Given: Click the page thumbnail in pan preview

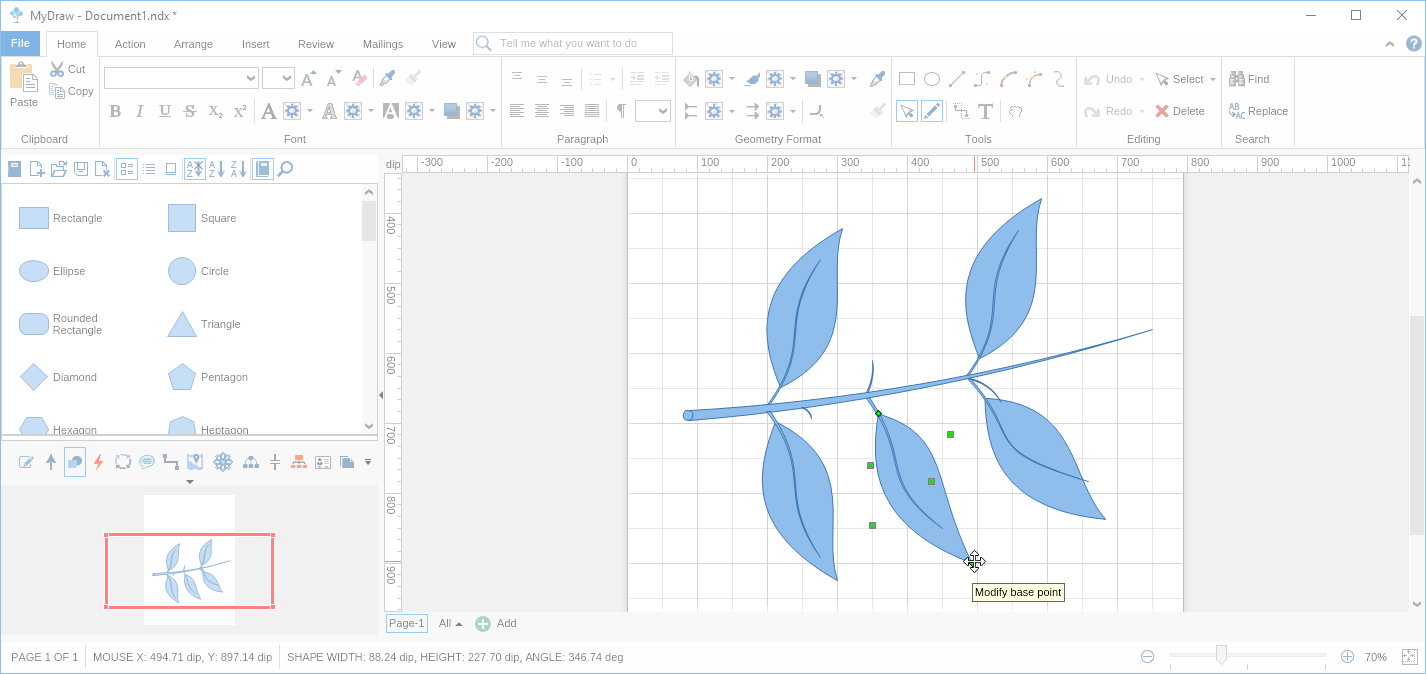Looking at the screenshot, I should tap(189, 560).
